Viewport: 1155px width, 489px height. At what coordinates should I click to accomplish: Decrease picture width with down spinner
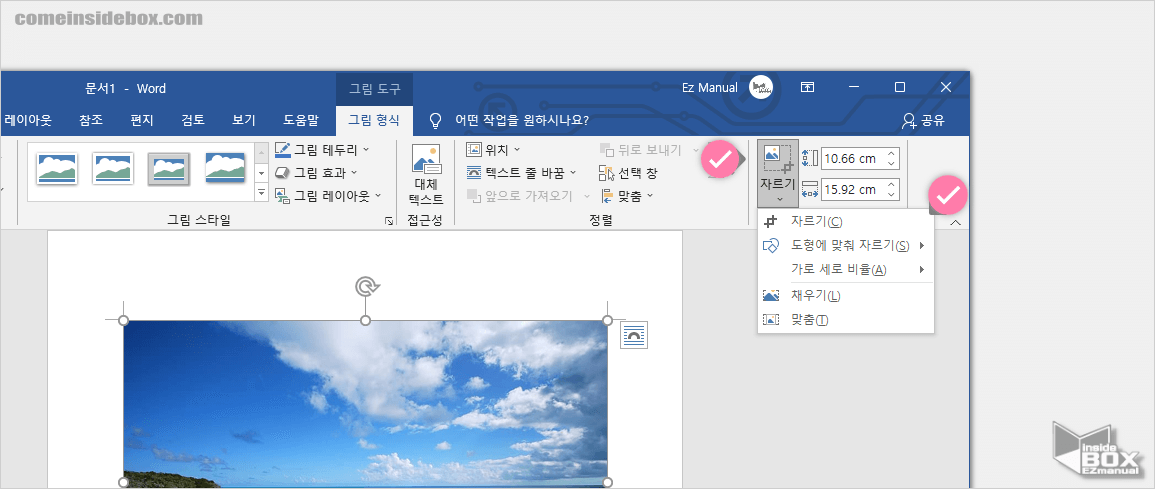[891, 194]
